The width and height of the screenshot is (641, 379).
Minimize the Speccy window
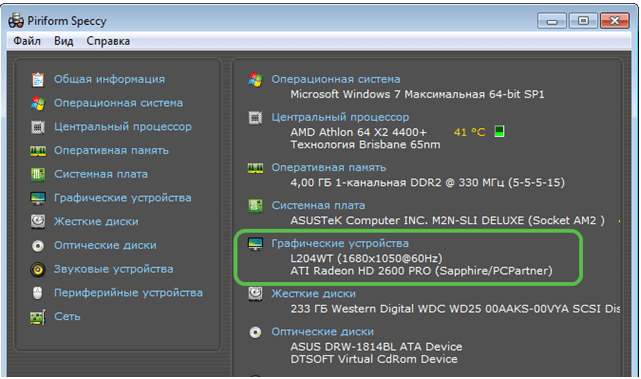tap(552, 21)
